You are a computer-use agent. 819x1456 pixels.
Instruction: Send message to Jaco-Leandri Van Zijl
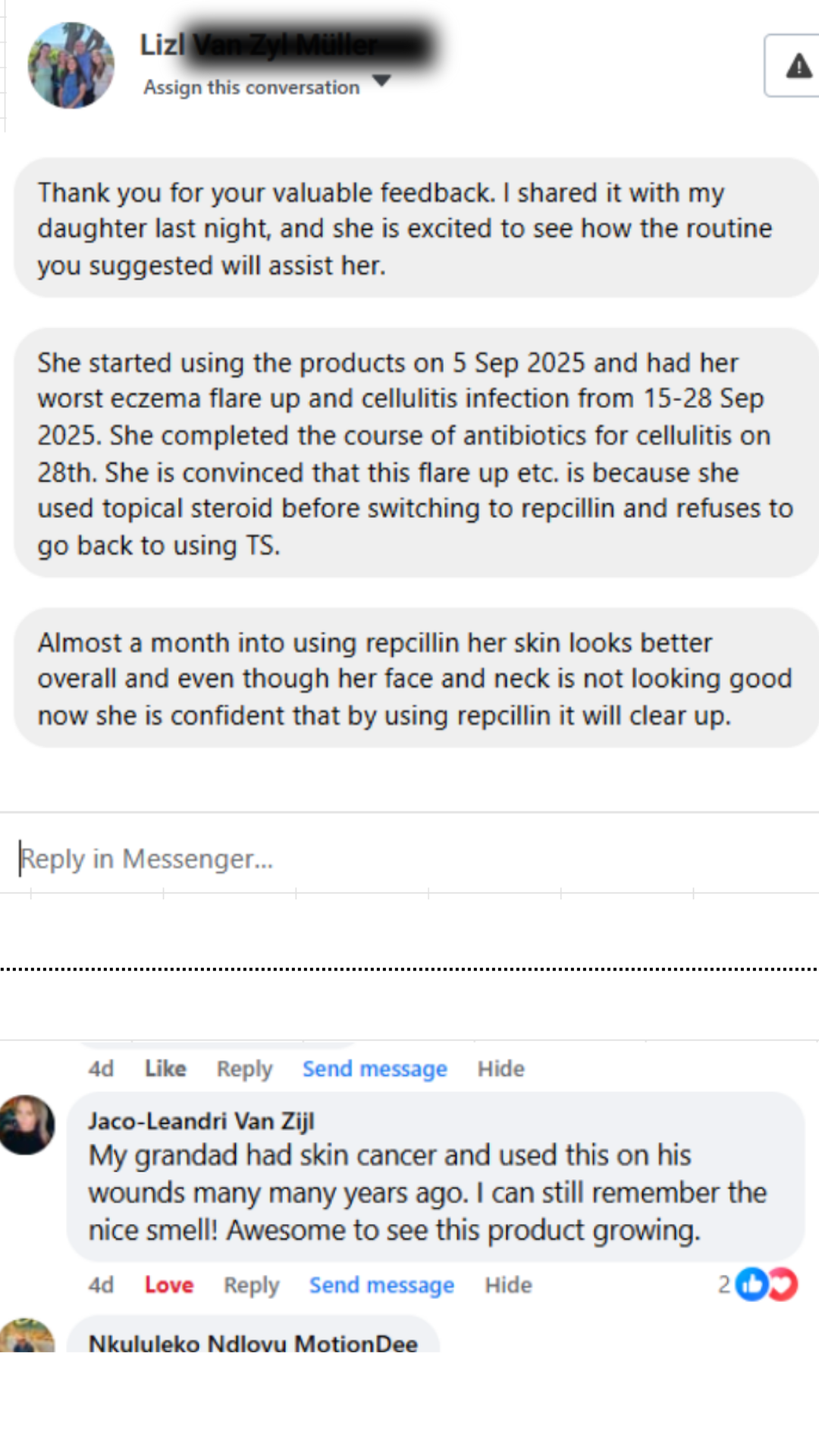pyautogui.click(x=381, y=1285)
